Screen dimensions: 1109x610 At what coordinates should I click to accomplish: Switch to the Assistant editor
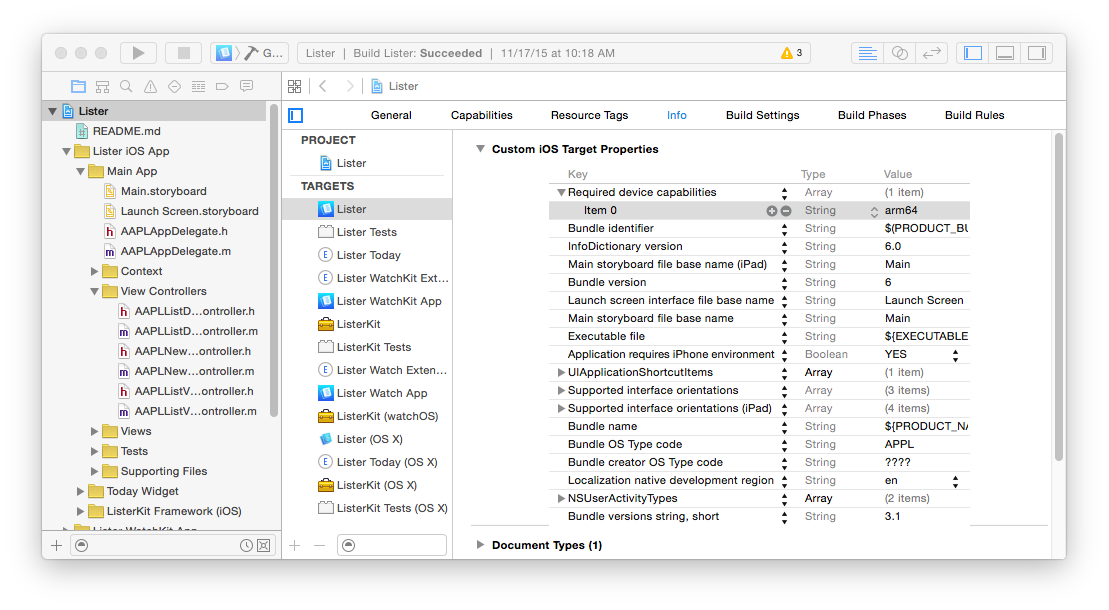click(x=899, y=53)
